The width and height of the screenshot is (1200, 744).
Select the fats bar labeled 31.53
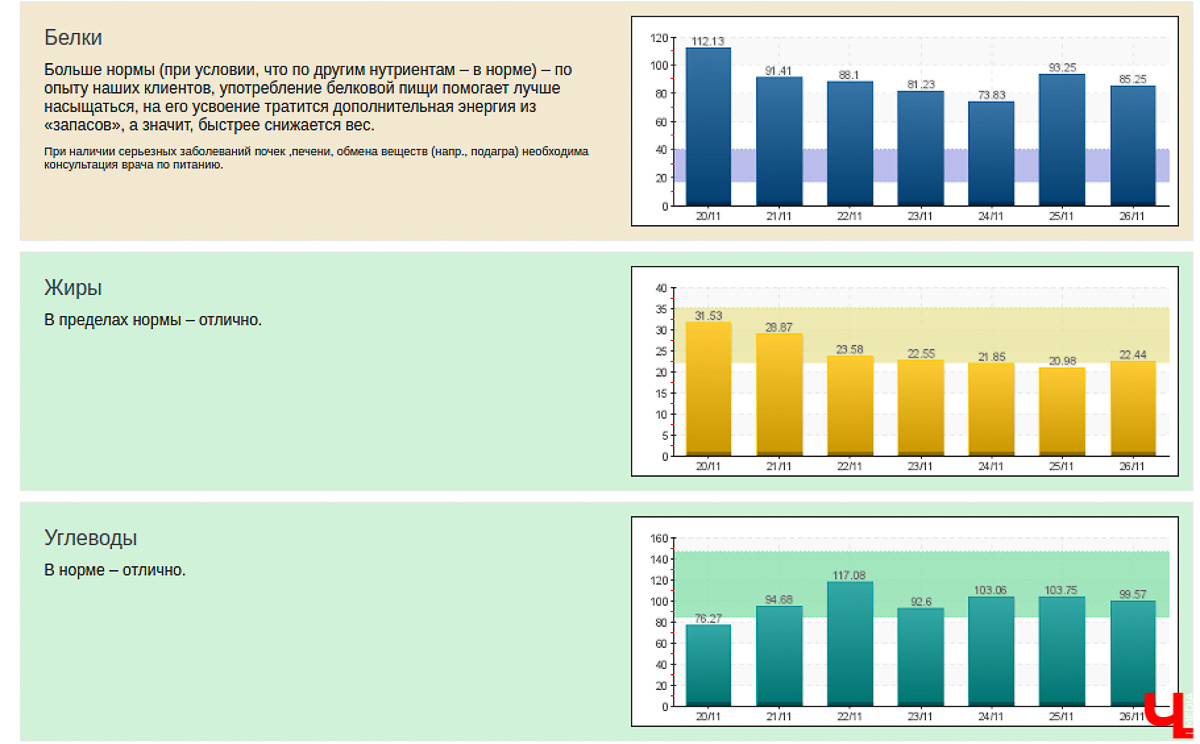click(x=708, y=388)
